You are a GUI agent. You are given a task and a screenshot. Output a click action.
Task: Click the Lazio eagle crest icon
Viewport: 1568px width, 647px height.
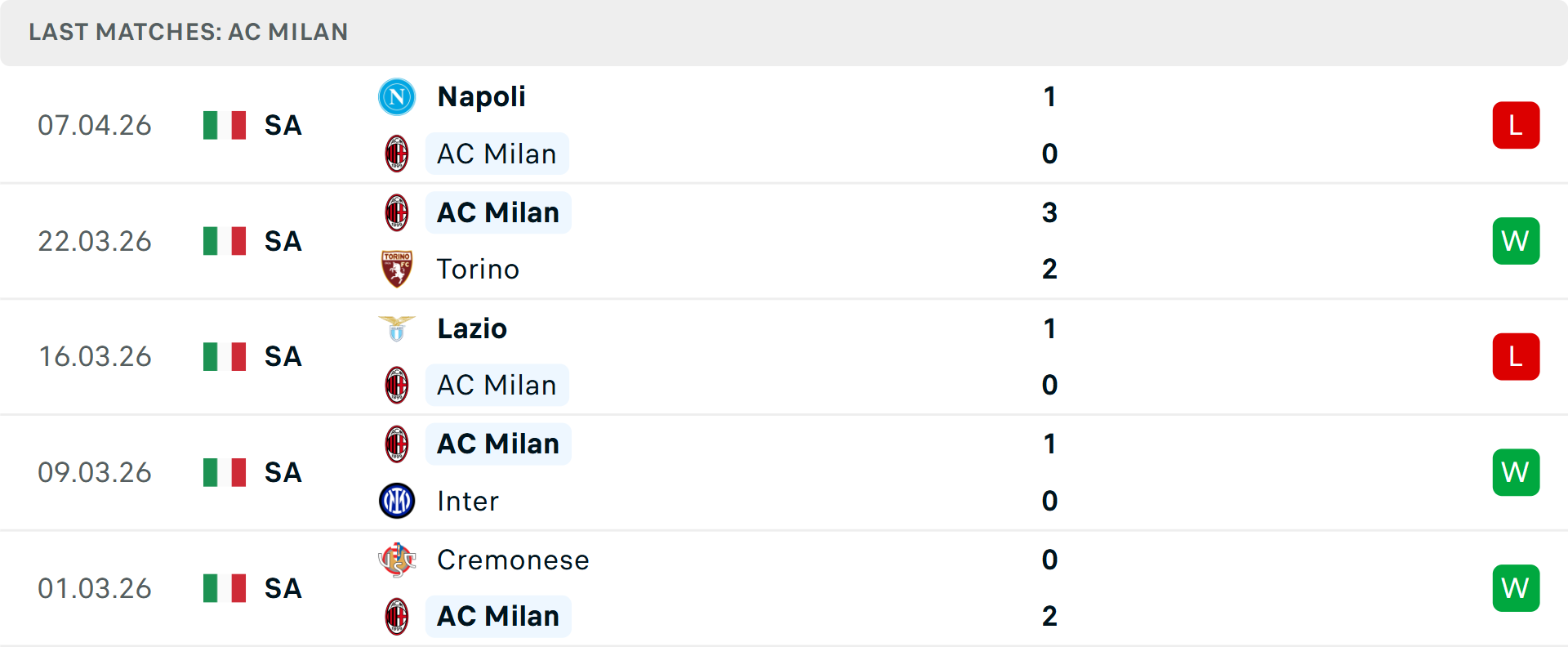[x=397, y=328]
